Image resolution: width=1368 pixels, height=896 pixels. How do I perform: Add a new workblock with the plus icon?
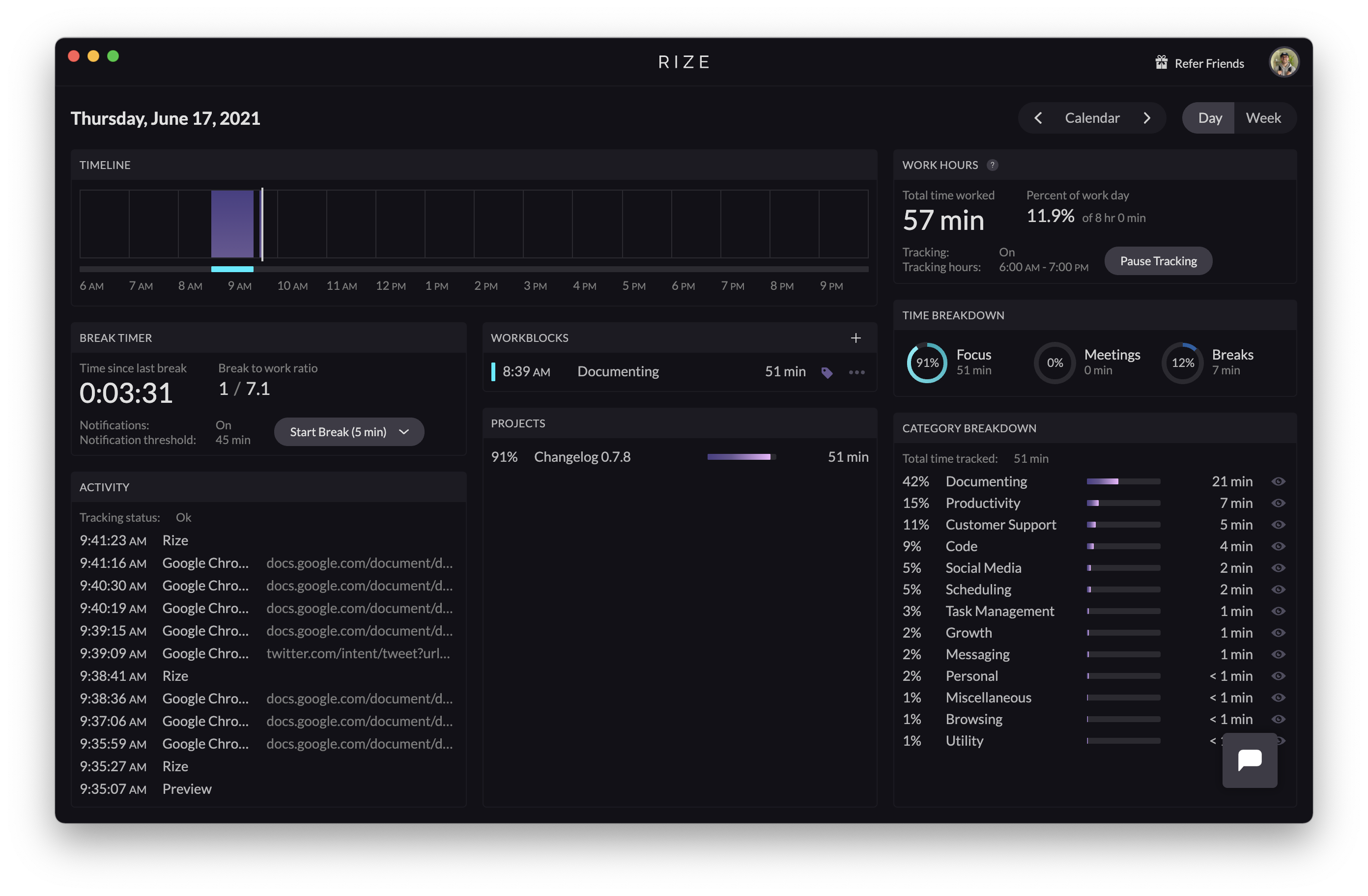pyautogui.click(x=856, y=338)
